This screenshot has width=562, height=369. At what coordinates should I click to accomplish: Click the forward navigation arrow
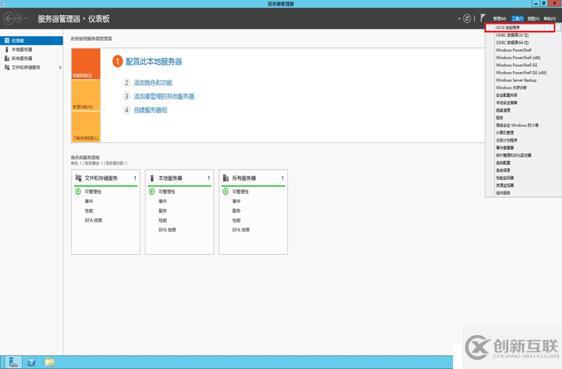pyautogui.click(x=19, y=18)
